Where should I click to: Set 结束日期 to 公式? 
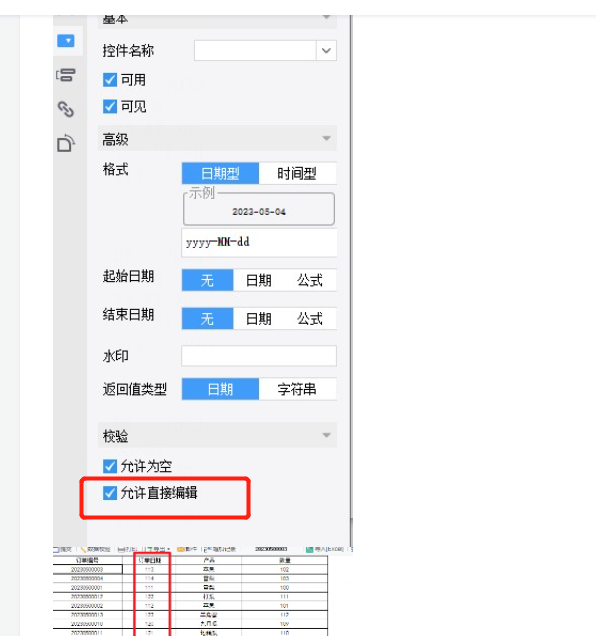(310, 319)
